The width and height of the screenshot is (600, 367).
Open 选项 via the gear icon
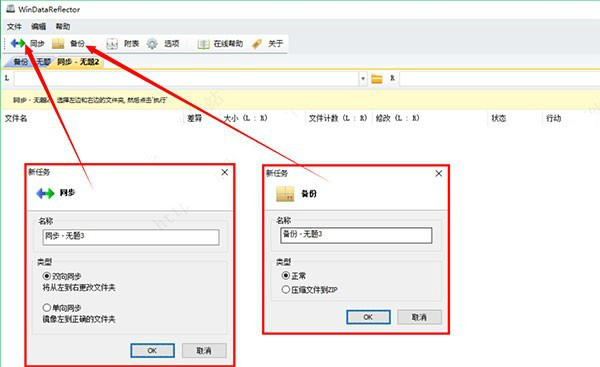(152, 44)
